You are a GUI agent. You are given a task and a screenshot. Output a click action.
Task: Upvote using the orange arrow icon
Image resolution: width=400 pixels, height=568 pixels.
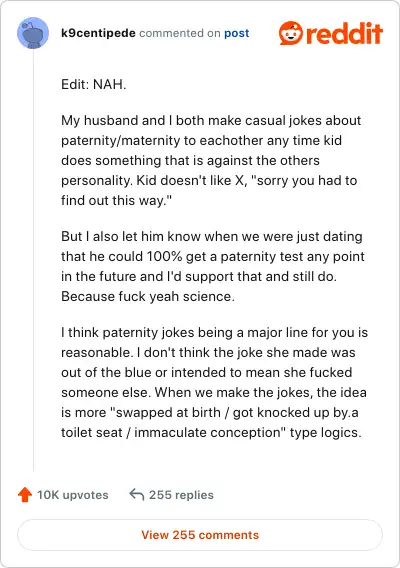click(25, 494)
